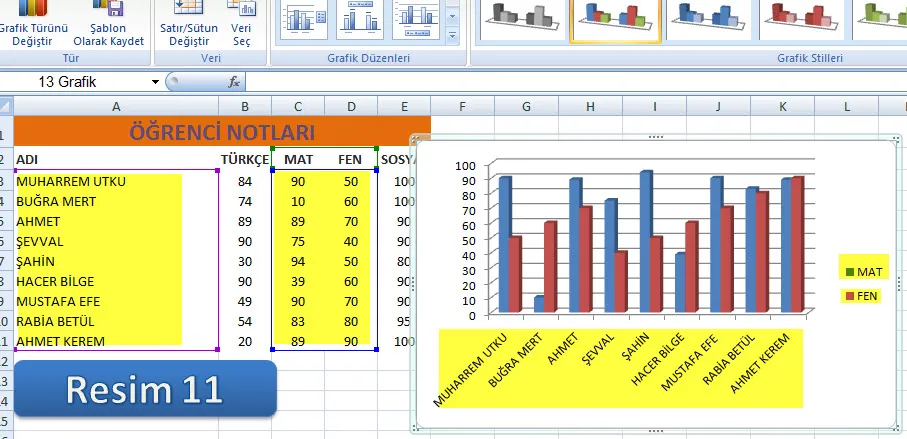The image size is (907, 439).
Task: Click the Resim 11 button
Action: tap(145, 389)
